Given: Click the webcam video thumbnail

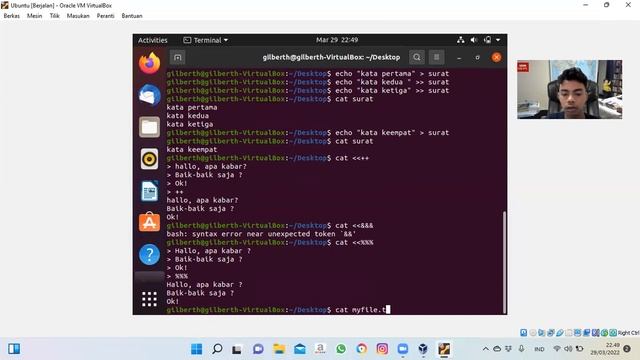Looking at the screenshot, I should (x=569, y=89).
